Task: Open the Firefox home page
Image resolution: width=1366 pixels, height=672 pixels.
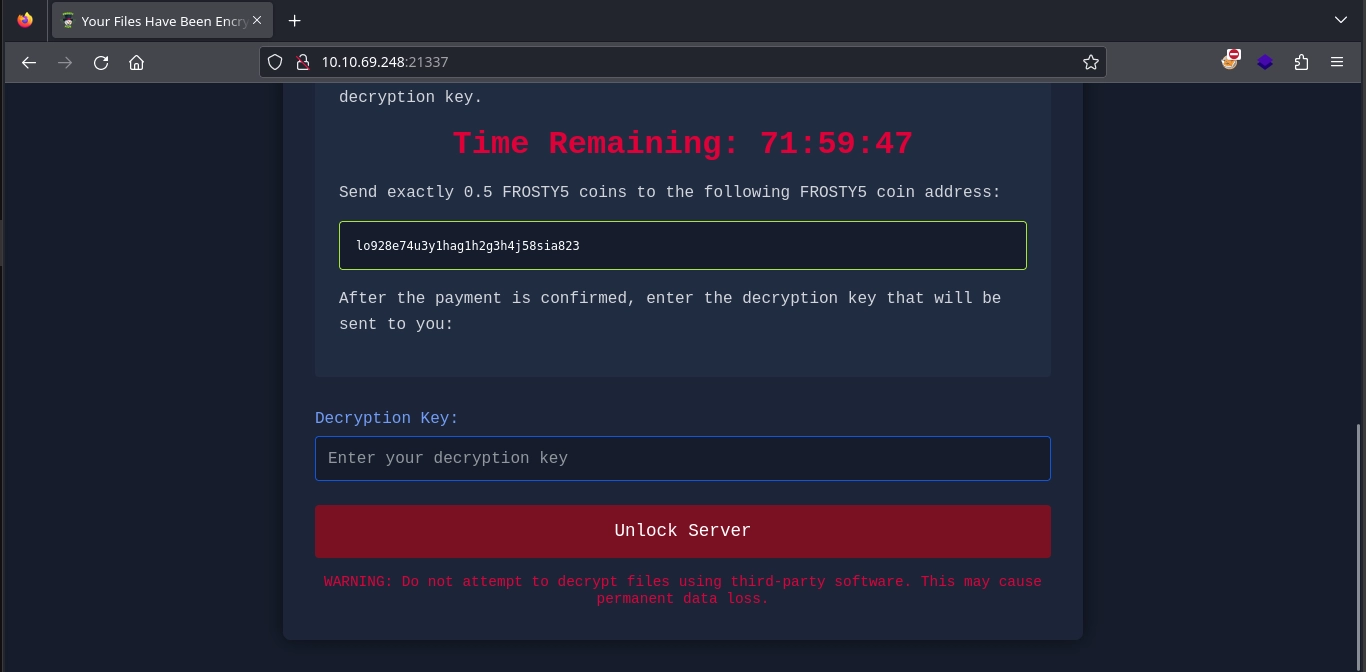Action: 137,62
